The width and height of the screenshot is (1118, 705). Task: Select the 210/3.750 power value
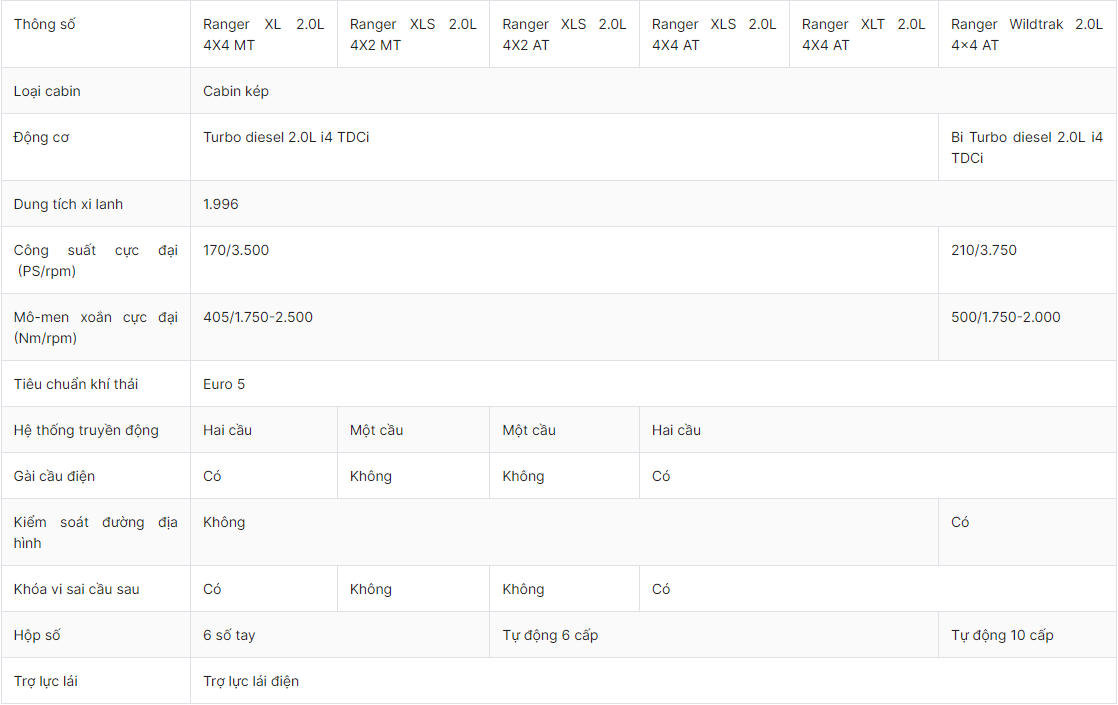(x=983, y=250)
